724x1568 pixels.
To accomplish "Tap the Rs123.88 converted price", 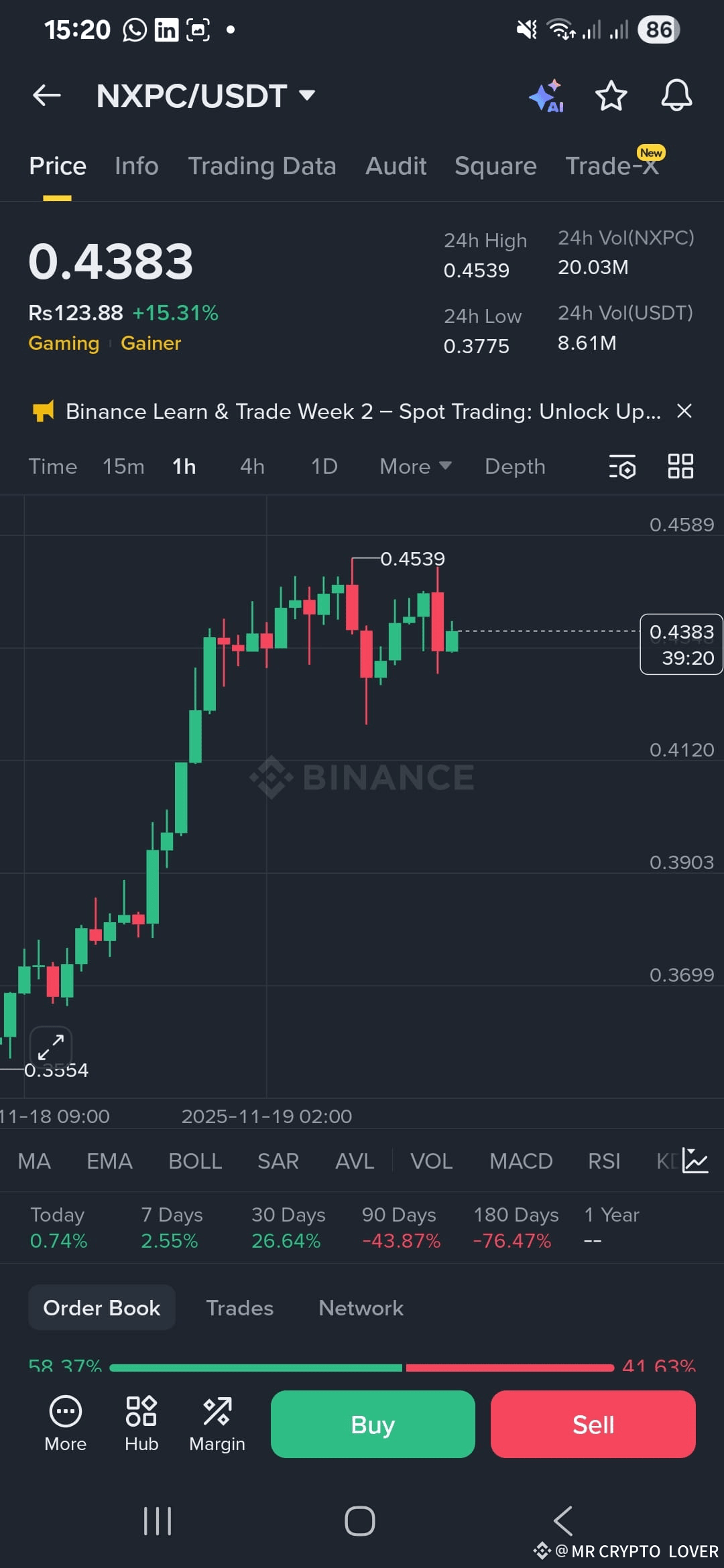I will point(76,313).
